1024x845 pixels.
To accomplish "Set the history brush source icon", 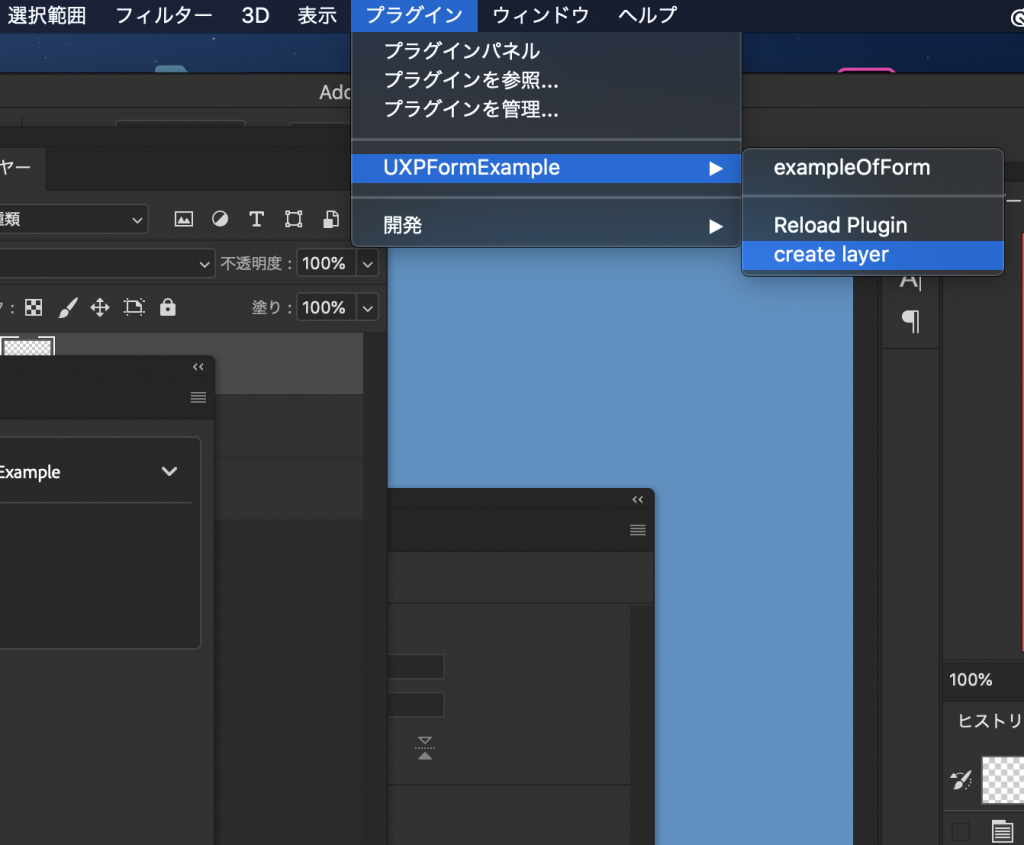I will [962, 781].
